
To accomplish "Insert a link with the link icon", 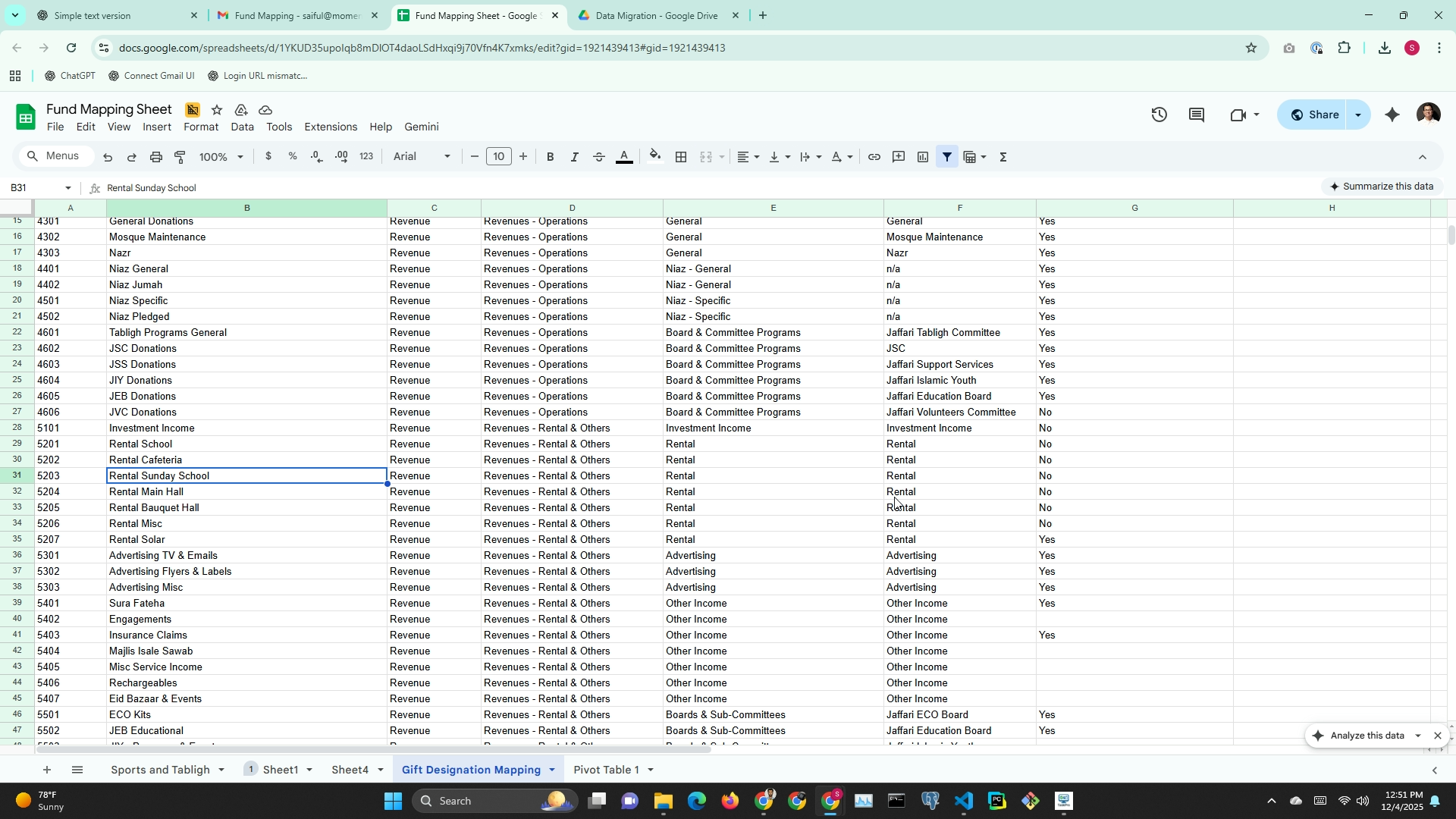I will pyautogui.click(x=874, y=157).
